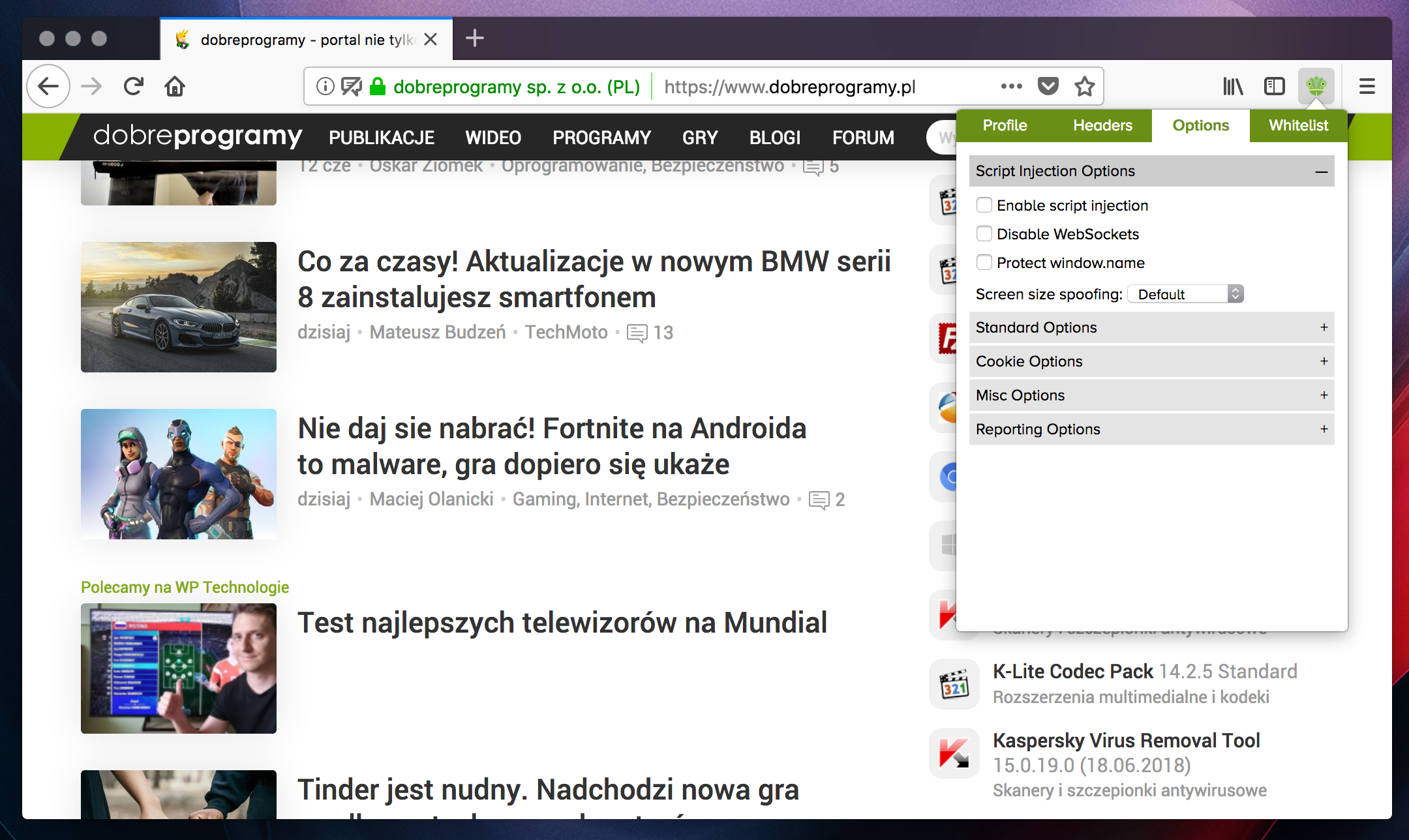Click the K-Lite Codec Pack icon
The width and height of the screenshot is (1409, 840).
click(954, 684)
